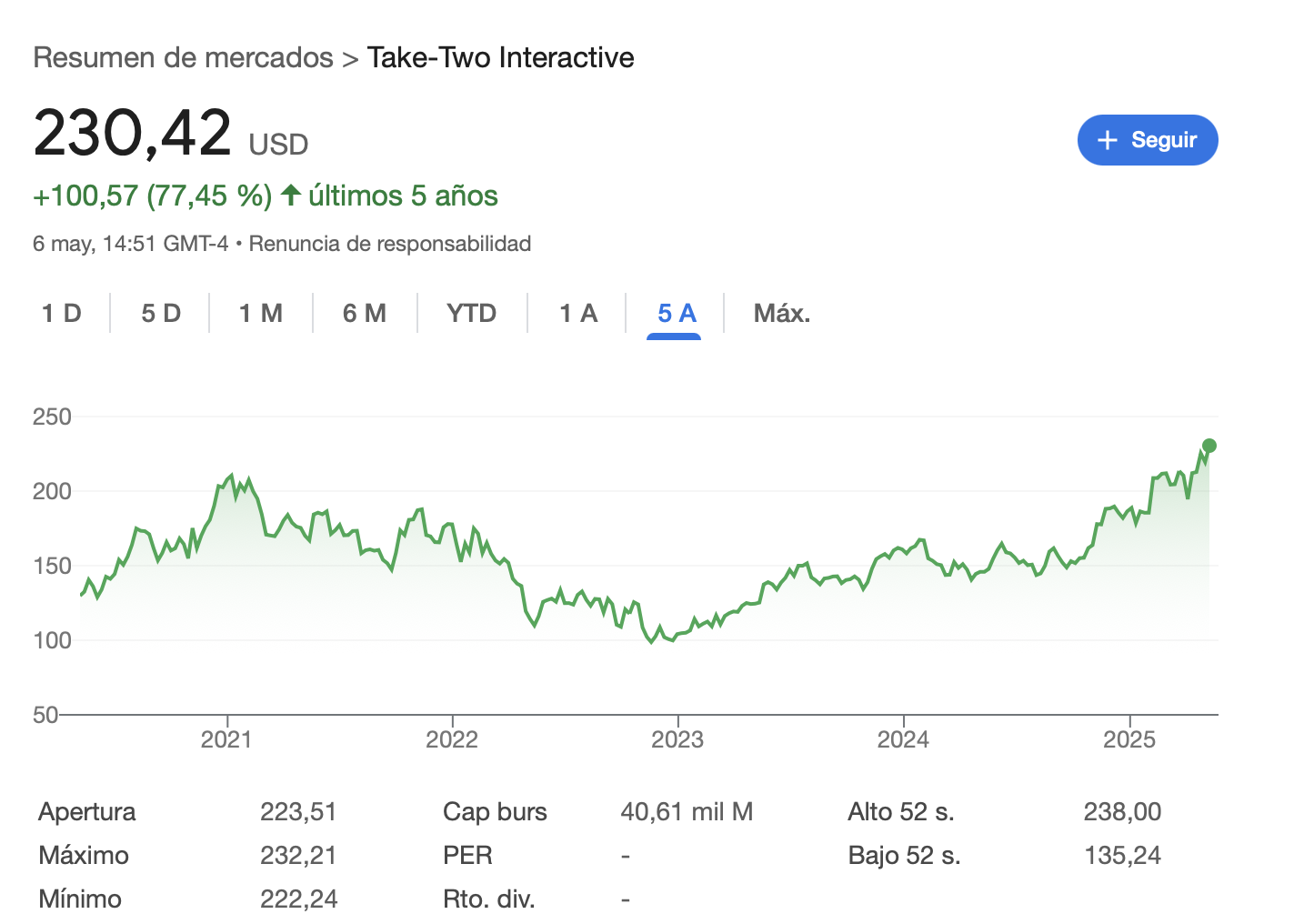Click the Take-Two Interactive title

[501, 57]
